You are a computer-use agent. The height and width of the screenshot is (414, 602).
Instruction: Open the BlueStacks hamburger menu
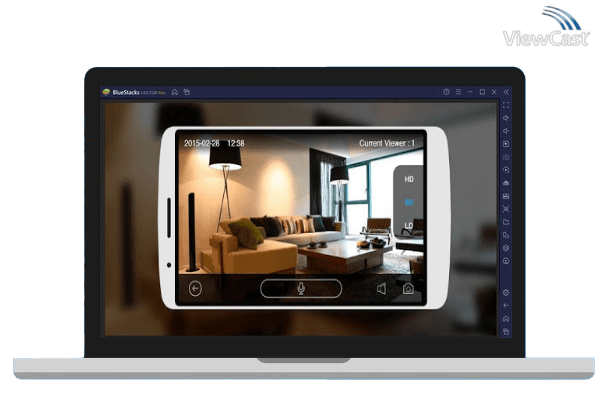[x=458, y=92]
